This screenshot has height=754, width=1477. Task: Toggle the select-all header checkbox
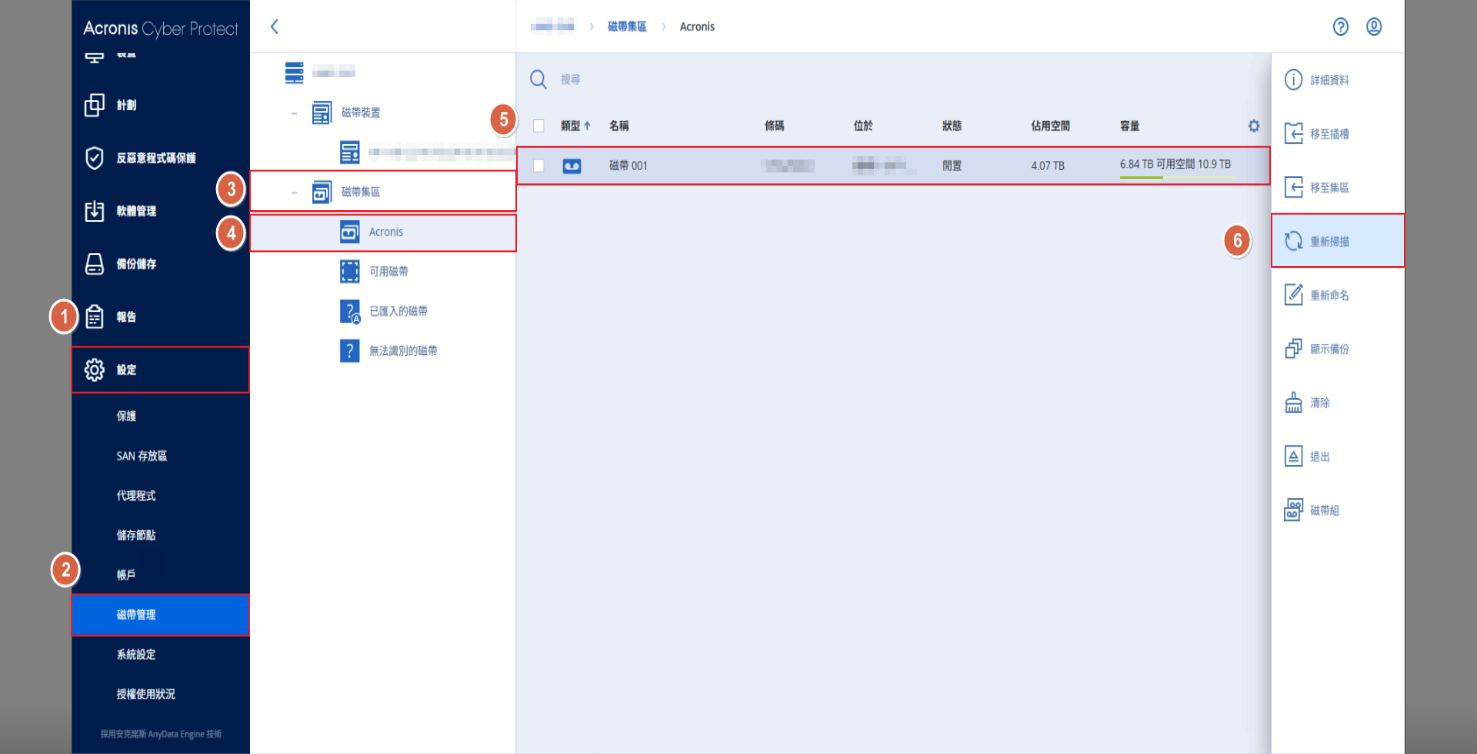click(x=539, y=126)
